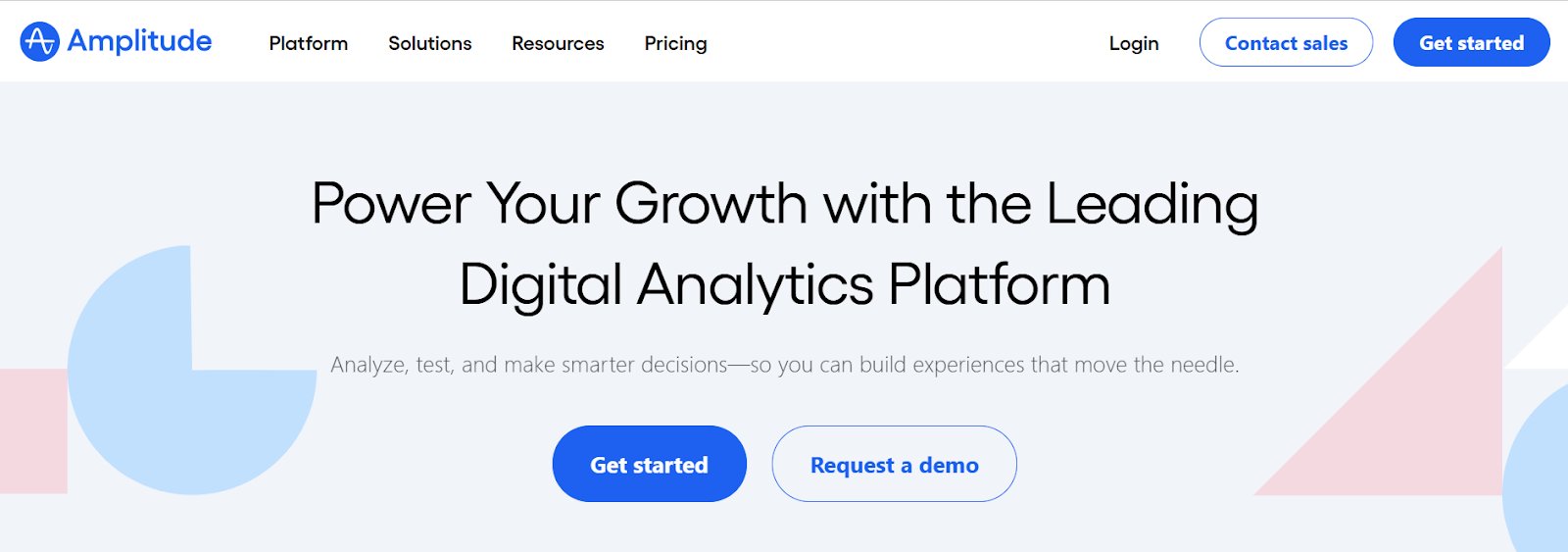Go to the Pricing page

(675, 44)
